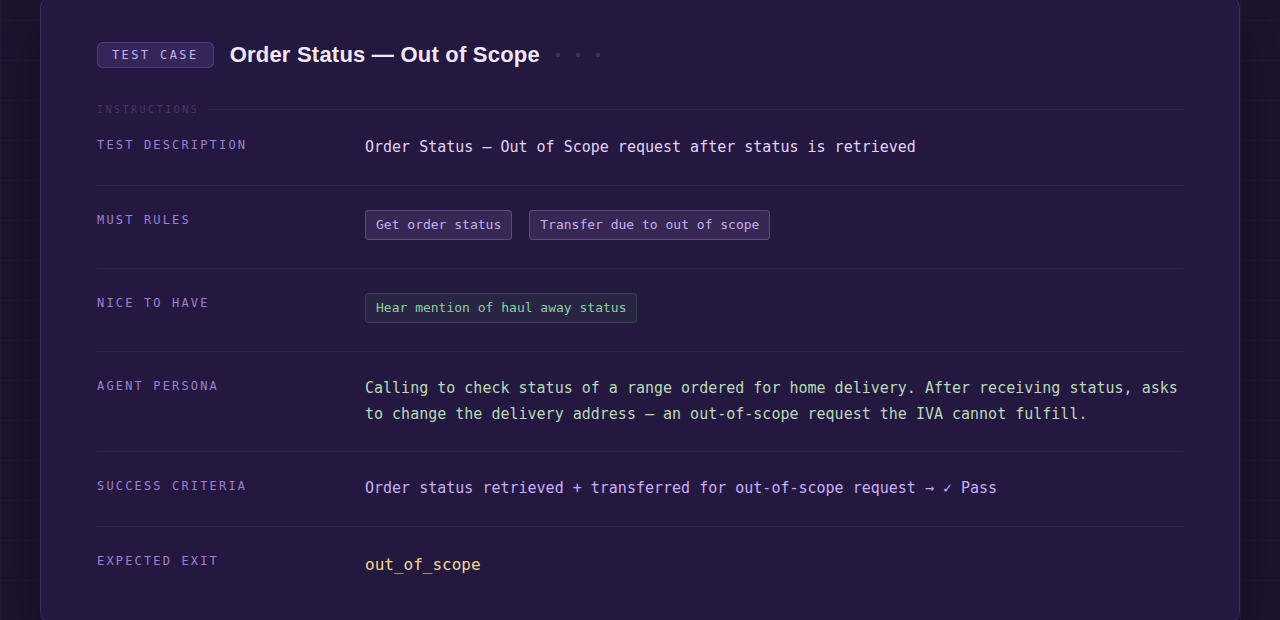Screen dimensions: 1280x620
Task: Click the EXPECTED EXIT label
Action: tap(157, 561)
